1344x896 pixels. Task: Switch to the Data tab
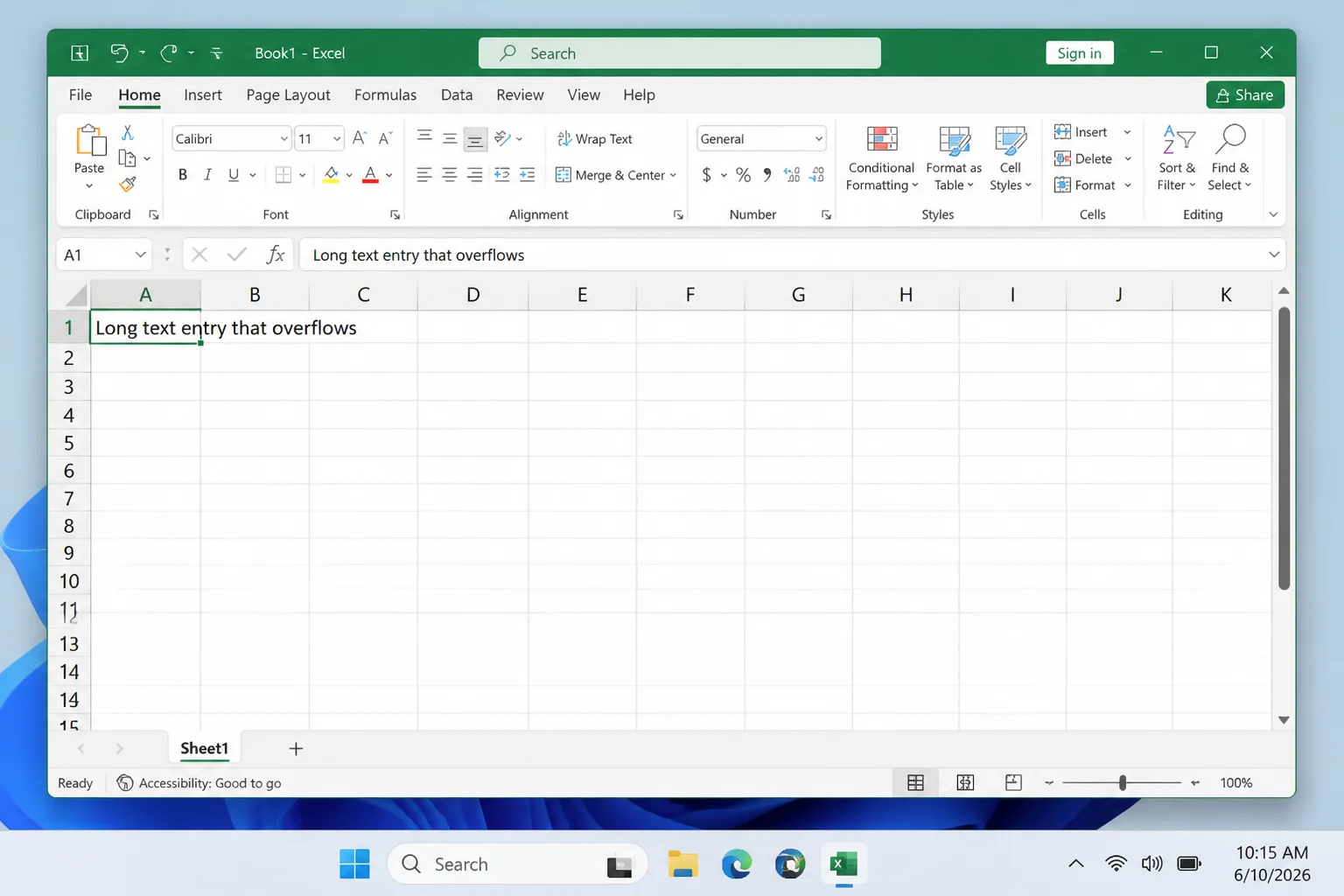pos(457,94)
